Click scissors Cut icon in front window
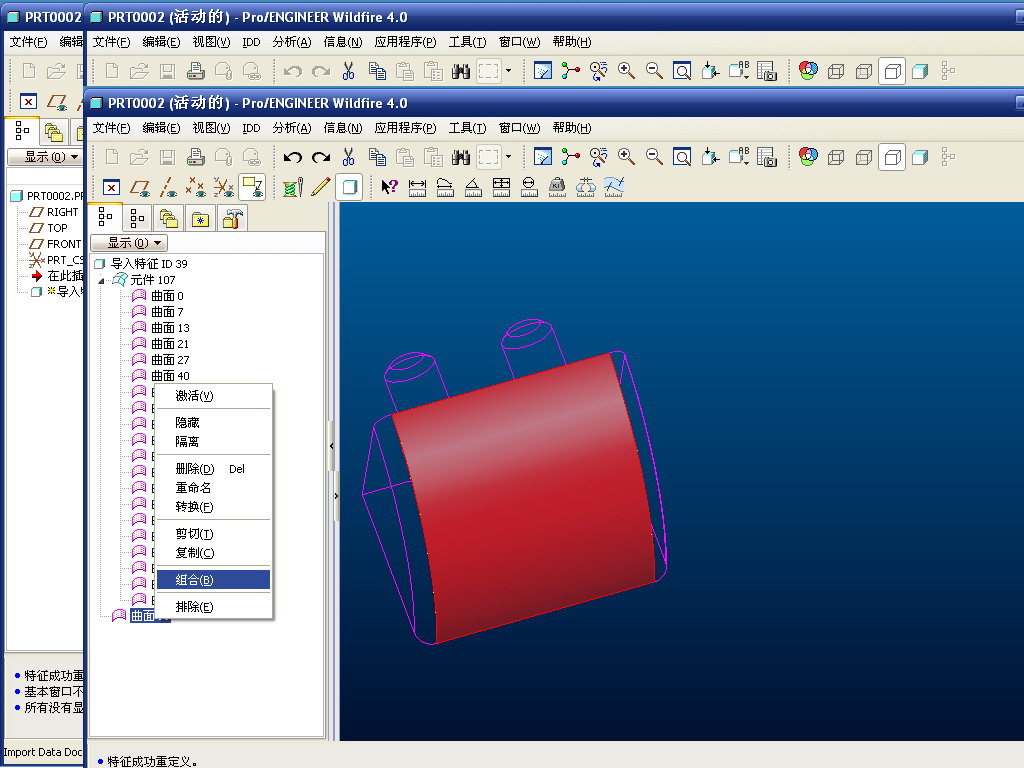1024x768 pixels. click(x=349, y=157)
